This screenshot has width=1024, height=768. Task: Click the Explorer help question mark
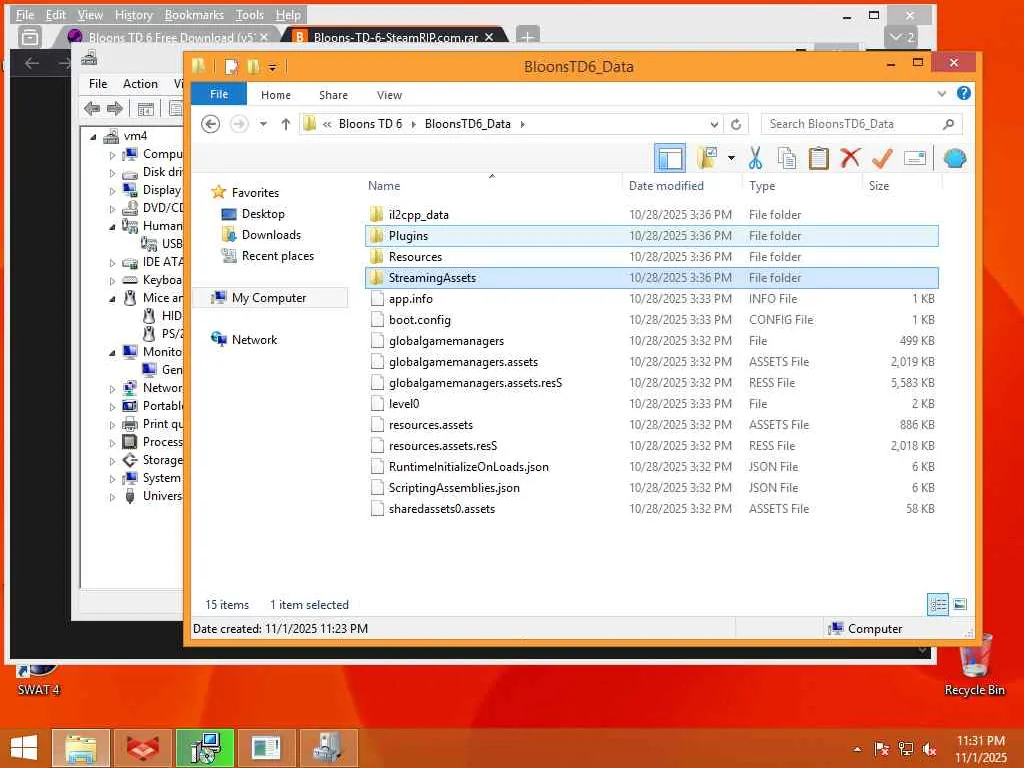[964, 93]
